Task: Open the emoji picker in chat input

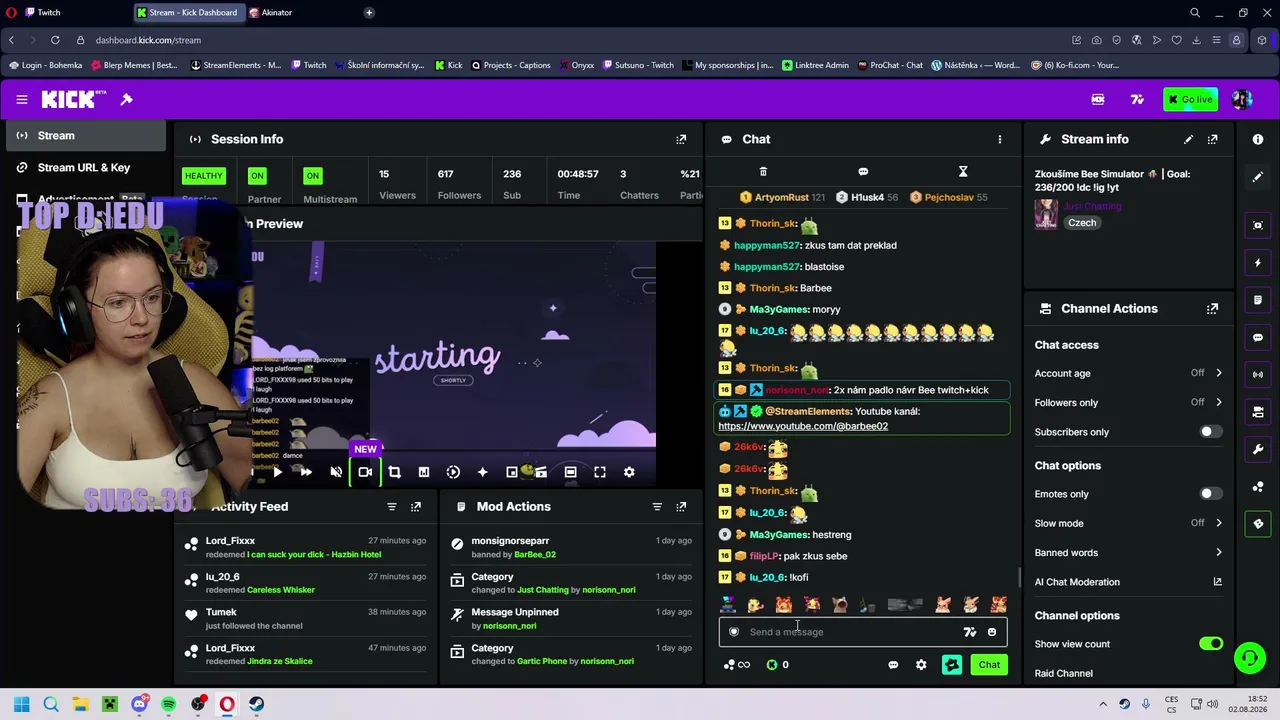Action: click(992, 632)
